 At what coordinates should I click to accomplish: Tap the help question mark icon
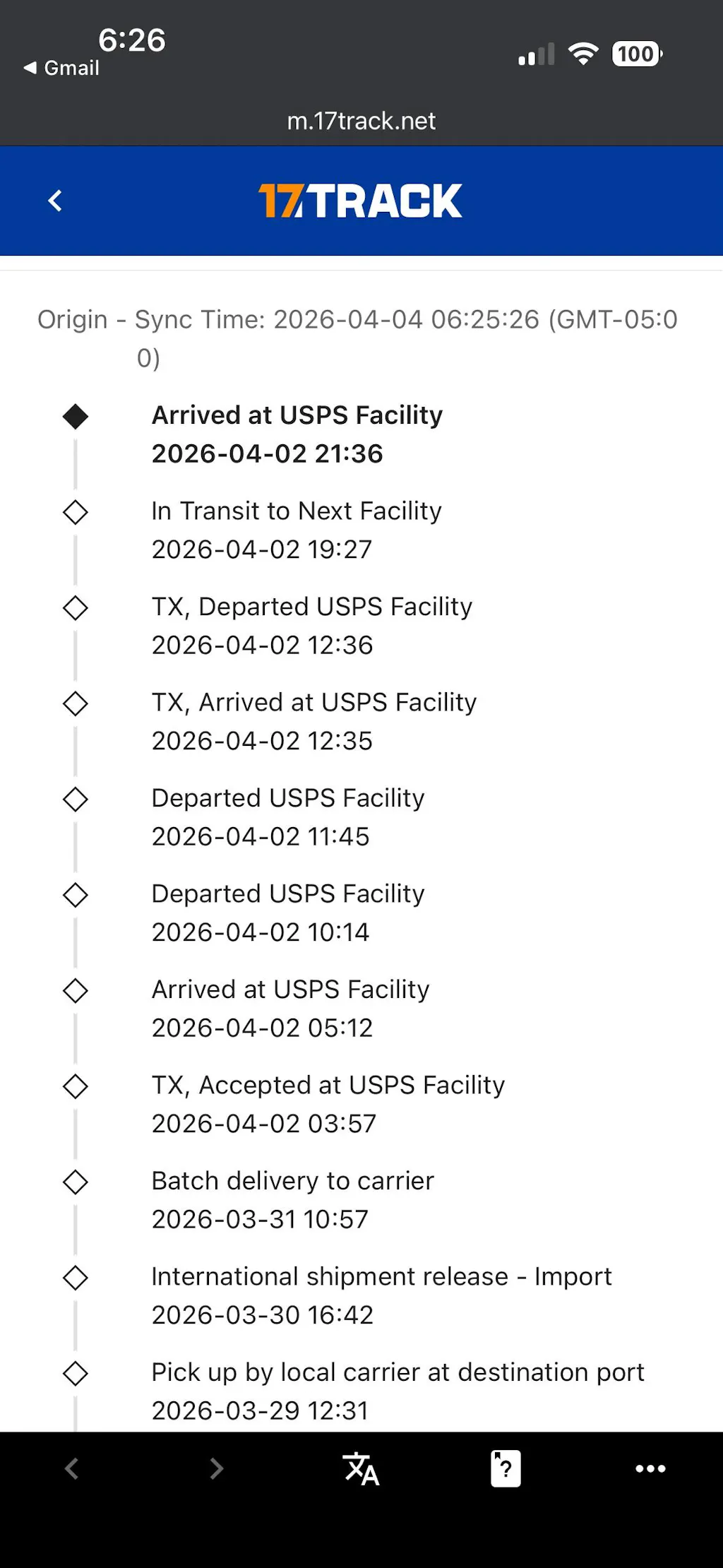coord(506,1469)
